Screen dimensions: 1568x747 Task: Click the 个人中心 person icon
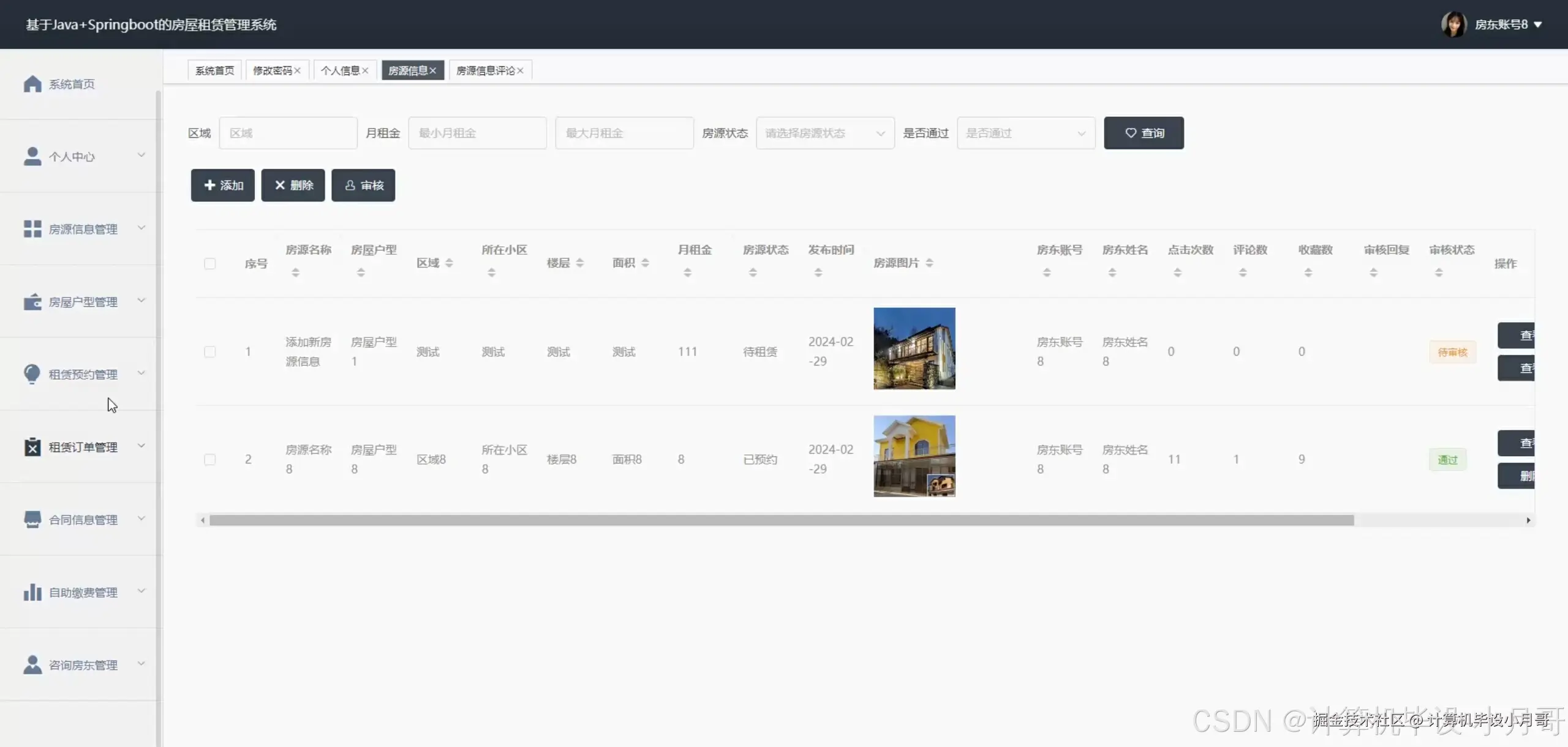click(32, 156)
